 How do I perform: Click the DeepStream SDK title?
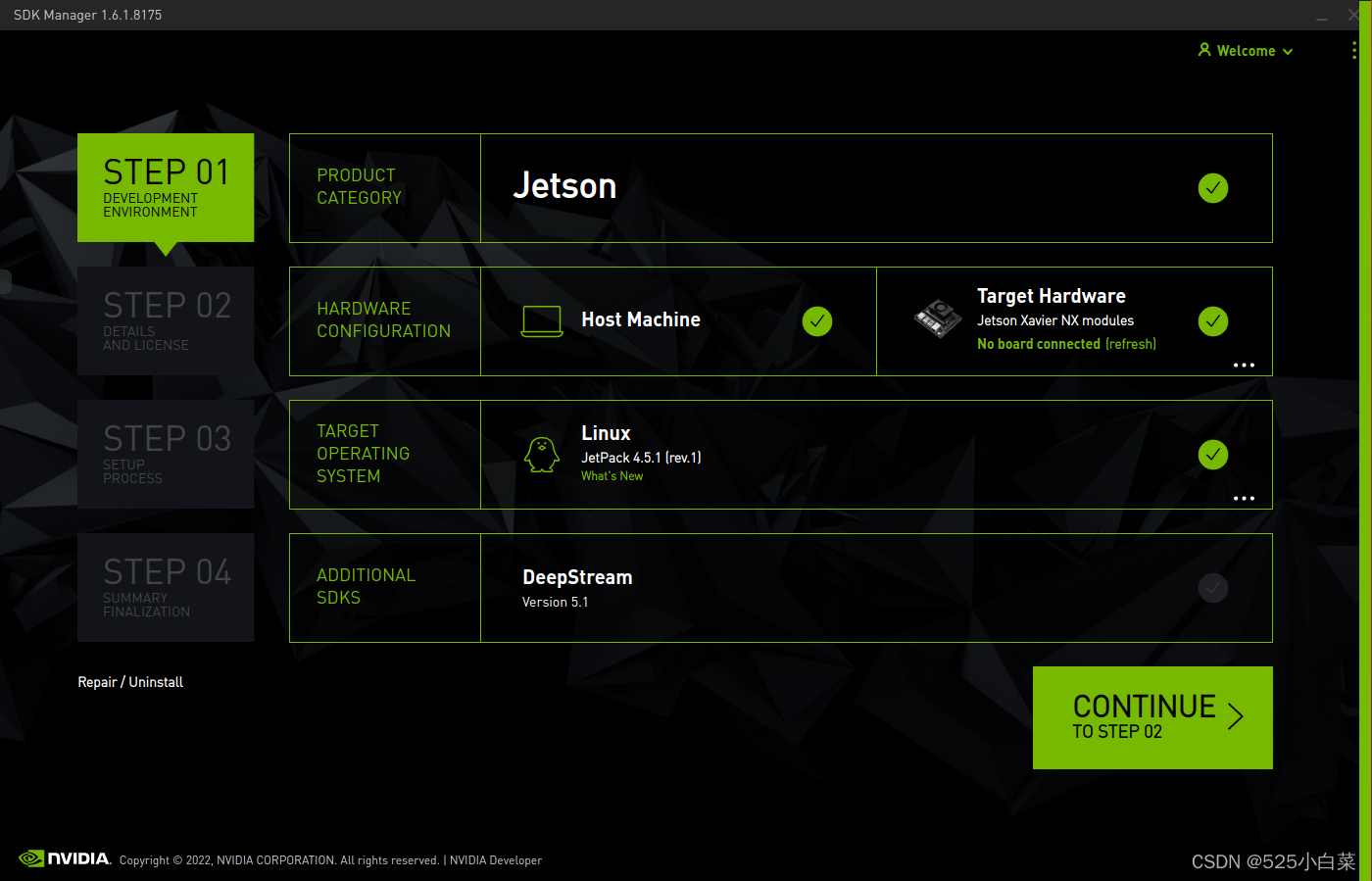point(577,578)
